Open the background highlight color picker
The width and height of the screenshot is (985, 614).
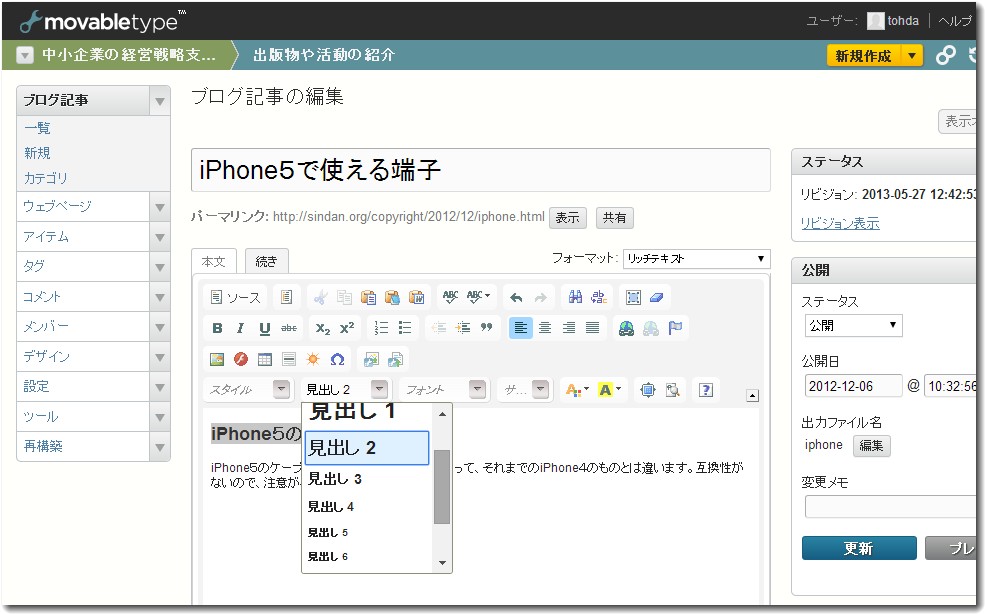(609, 390)
